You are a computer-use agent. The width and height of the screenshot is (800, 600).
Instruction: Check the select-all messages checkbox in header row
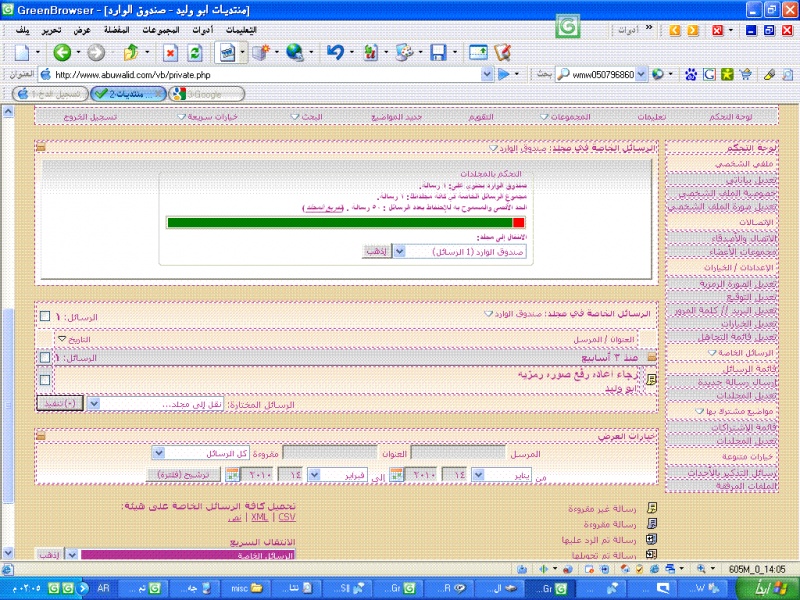pyautogui.click(x=45, y=316)
